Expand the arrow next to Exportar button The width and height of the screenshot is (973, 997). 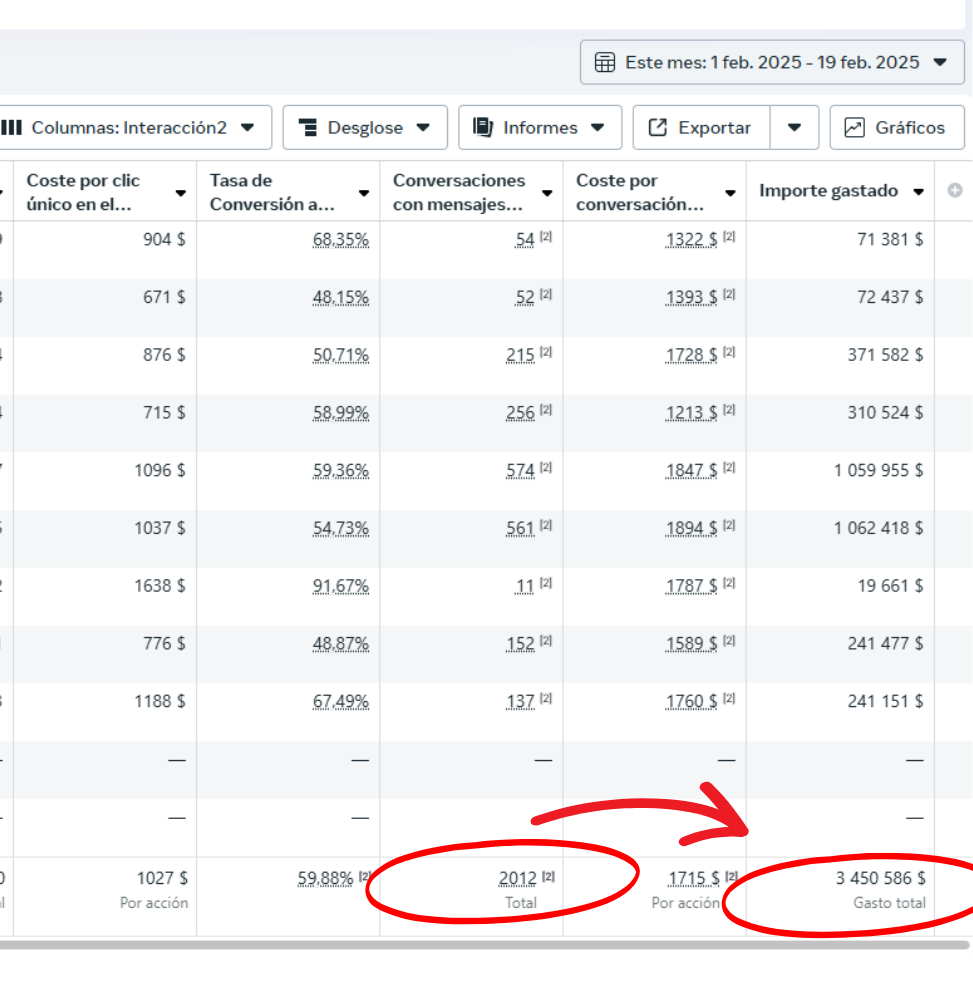(794, 128)
